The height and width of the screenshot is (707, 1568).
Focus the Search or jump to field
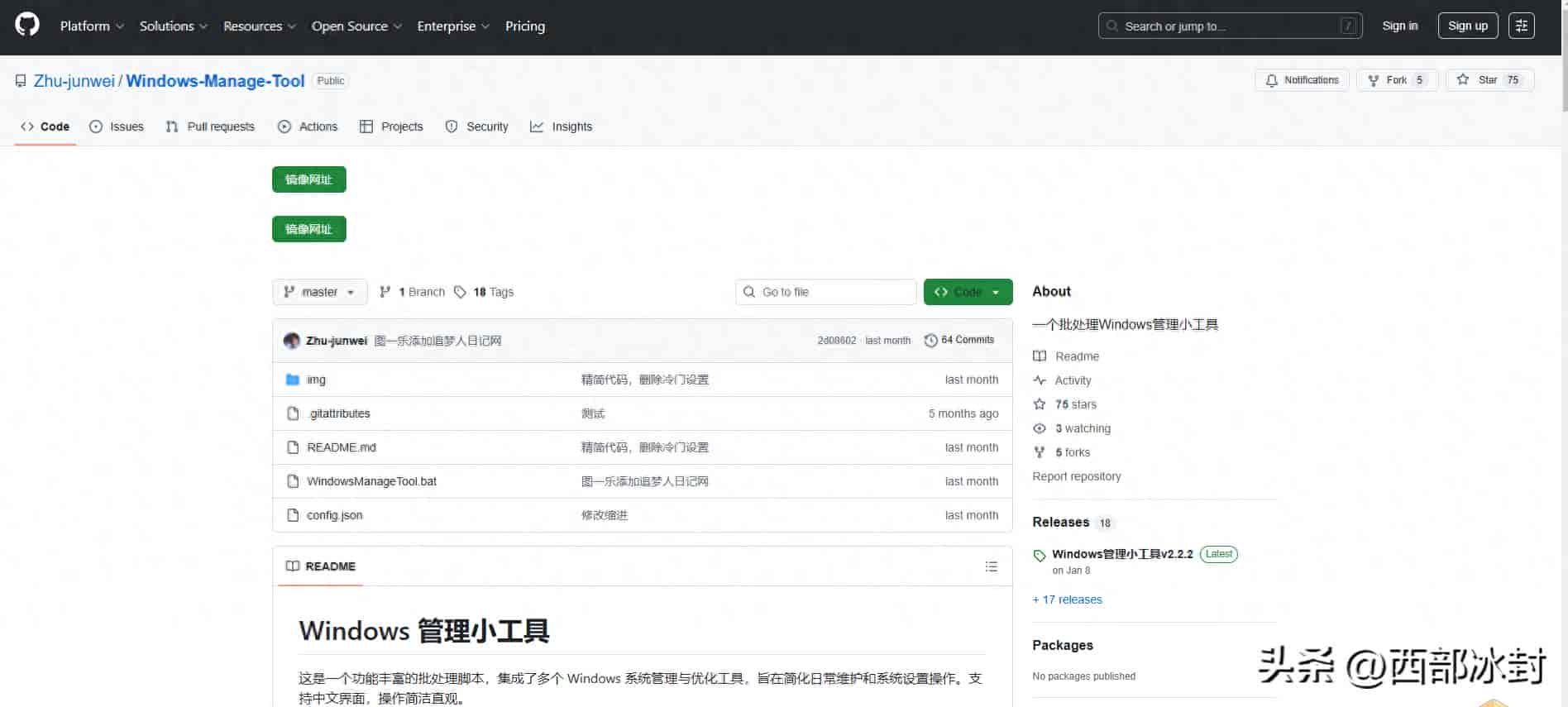pos(1230,26)
